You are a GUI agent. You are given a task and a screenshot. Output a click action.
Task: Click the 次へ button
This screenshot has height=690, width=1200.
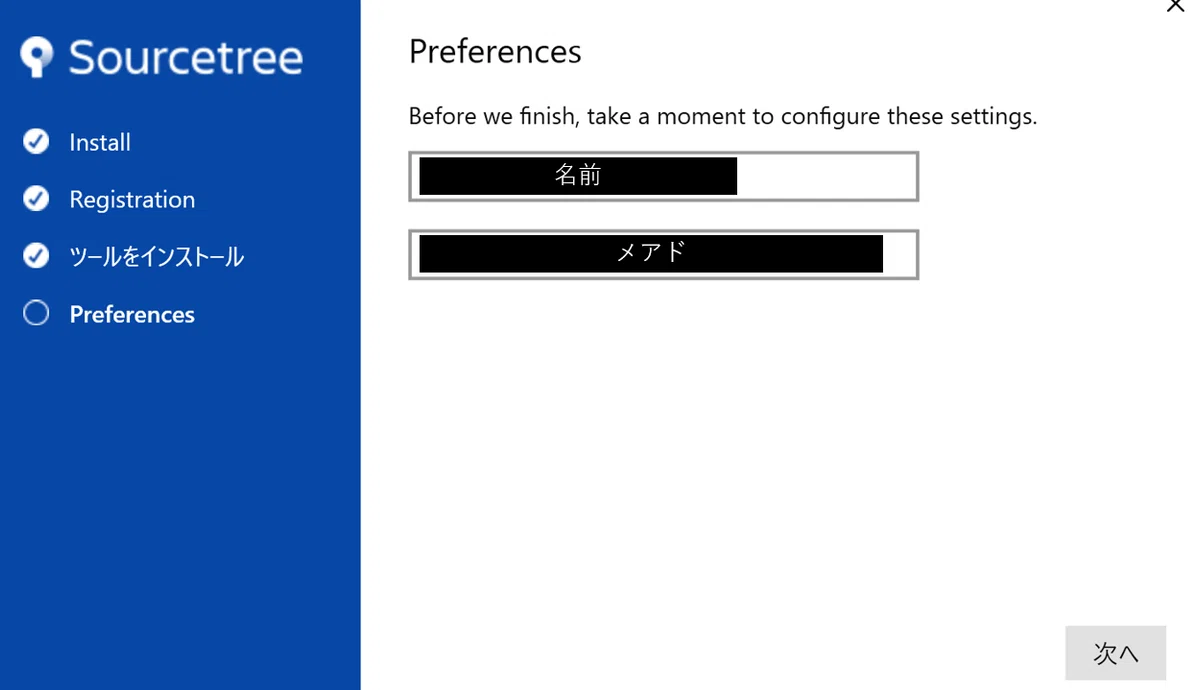[x=1116, y=653]
